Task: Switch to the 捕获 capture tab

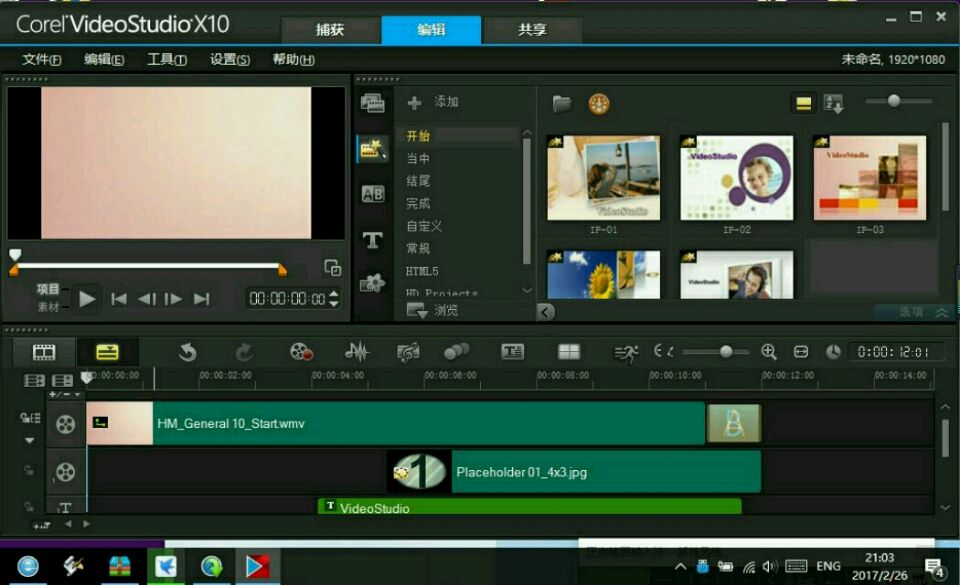Action: tap(329, 29)
